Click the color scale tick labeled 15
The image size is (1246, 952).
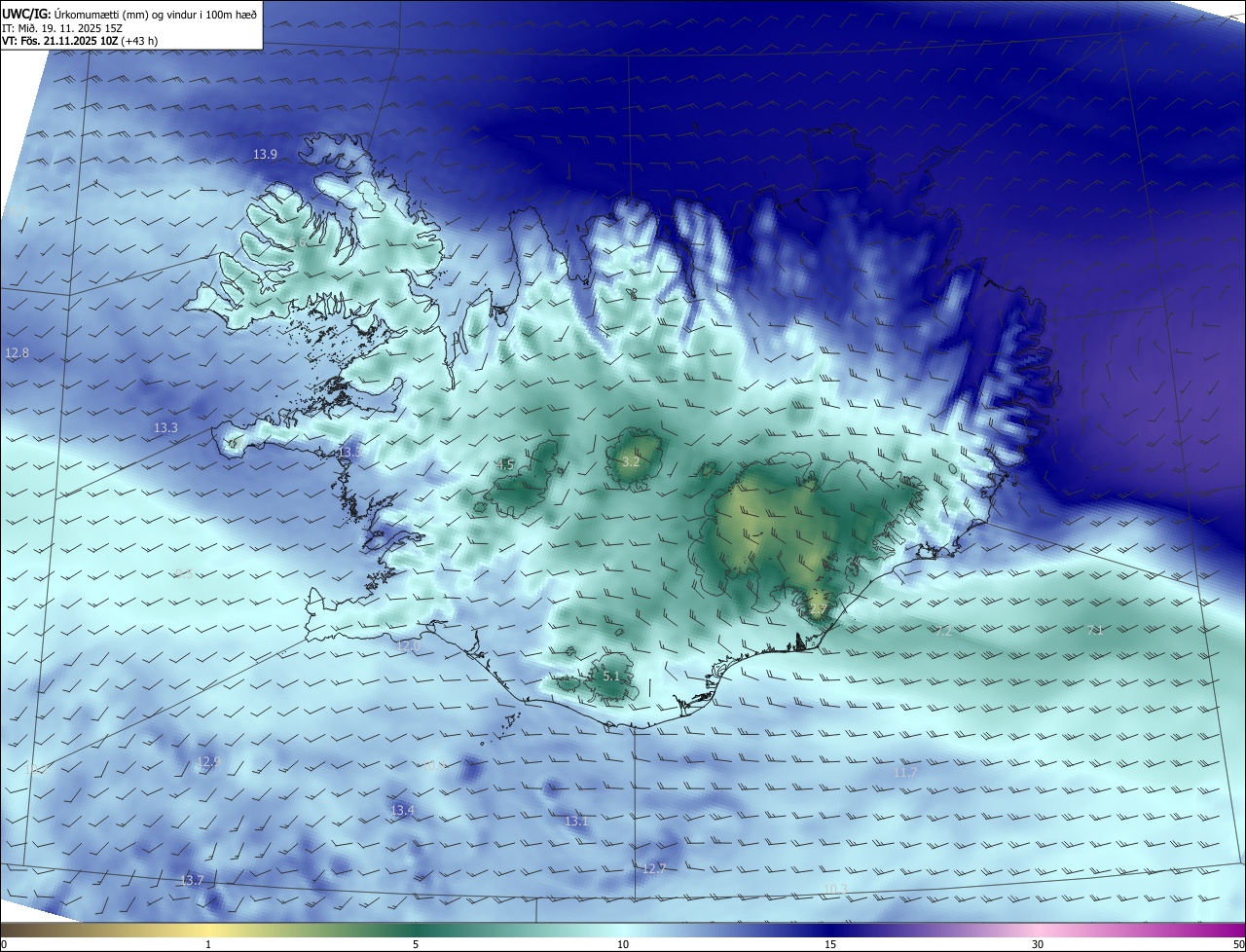830,944
